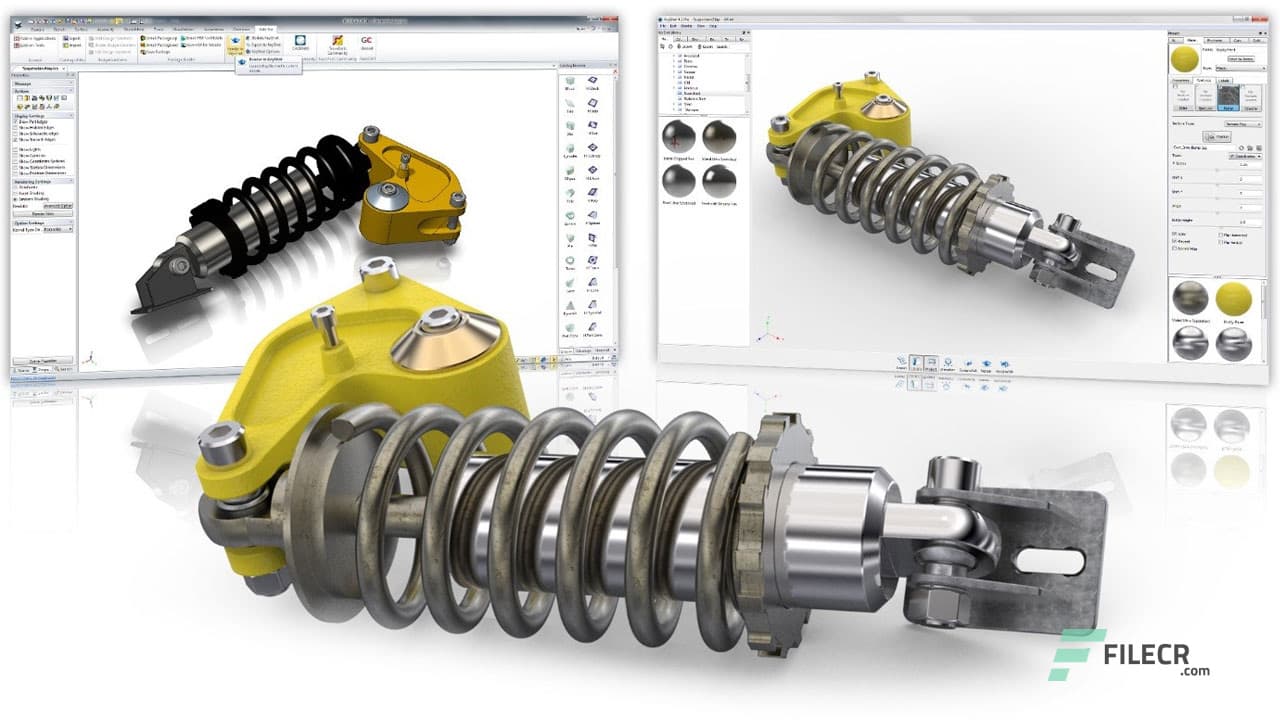The image size is (1280, 720).
Task: Click the Advanced Options button in the left panel
Action: (57, 205)
